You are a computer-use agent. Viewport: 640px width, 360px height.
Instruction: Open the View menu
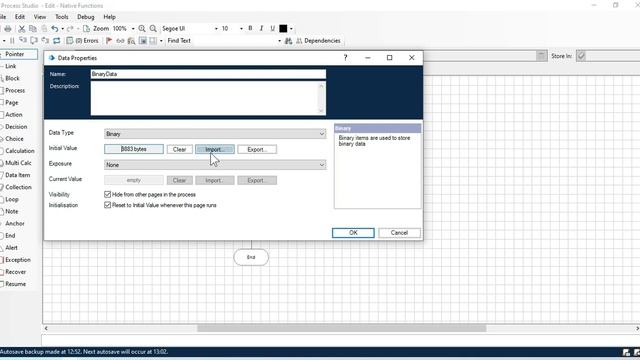click(x=40, y=17)
